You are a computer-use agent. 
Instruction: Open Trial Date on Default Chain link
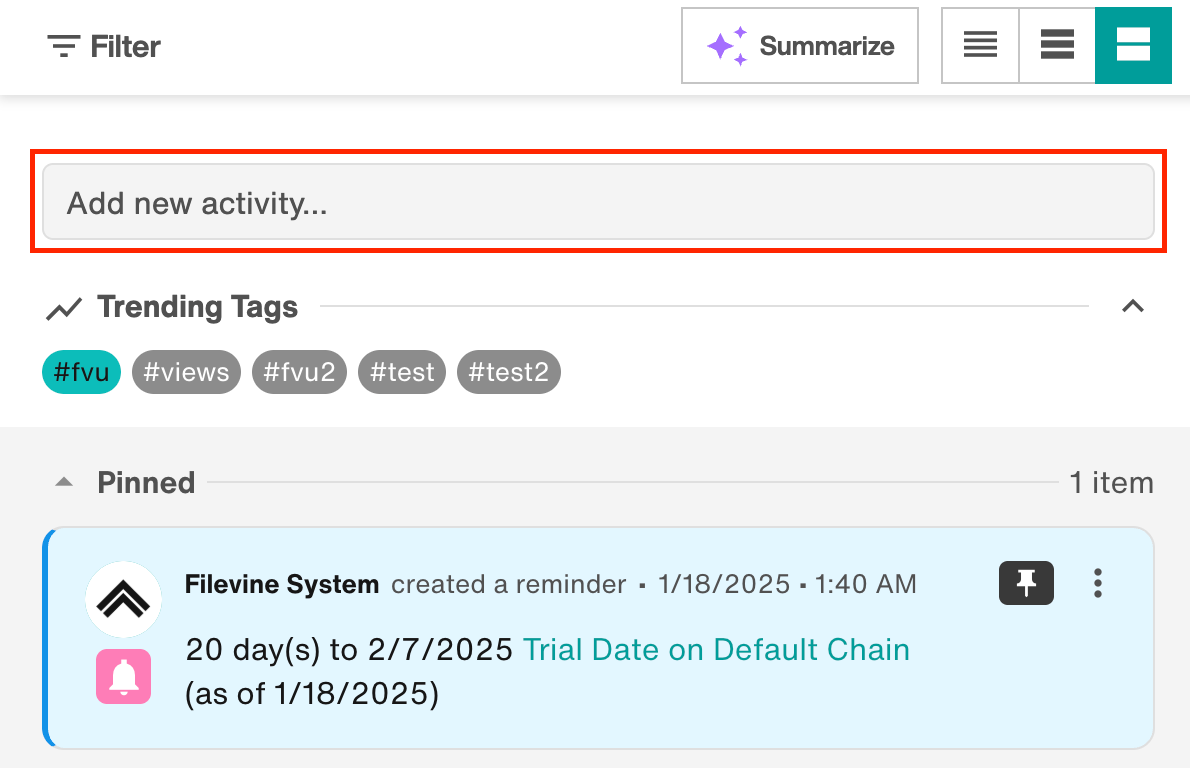point(716,650)
